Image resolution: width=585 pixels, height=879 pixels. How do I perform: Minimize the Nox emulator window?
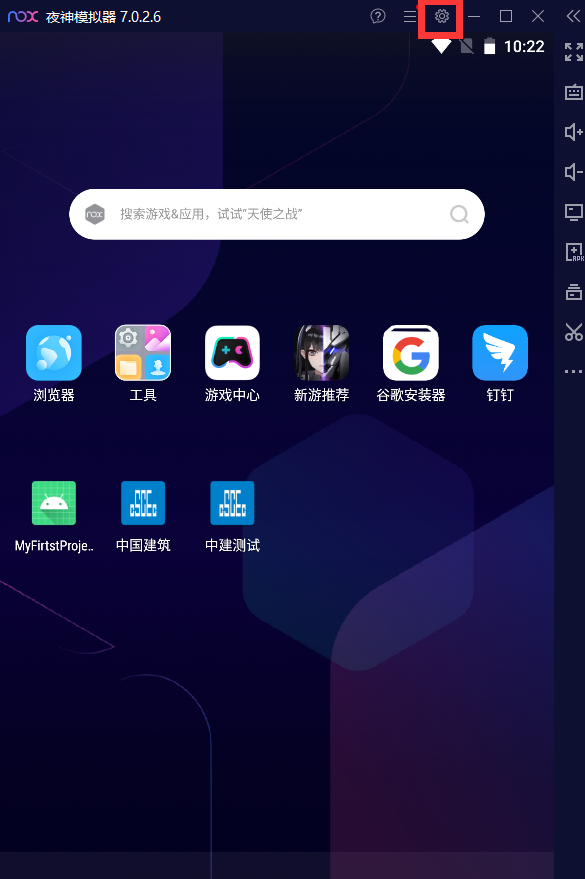point(474,16)
